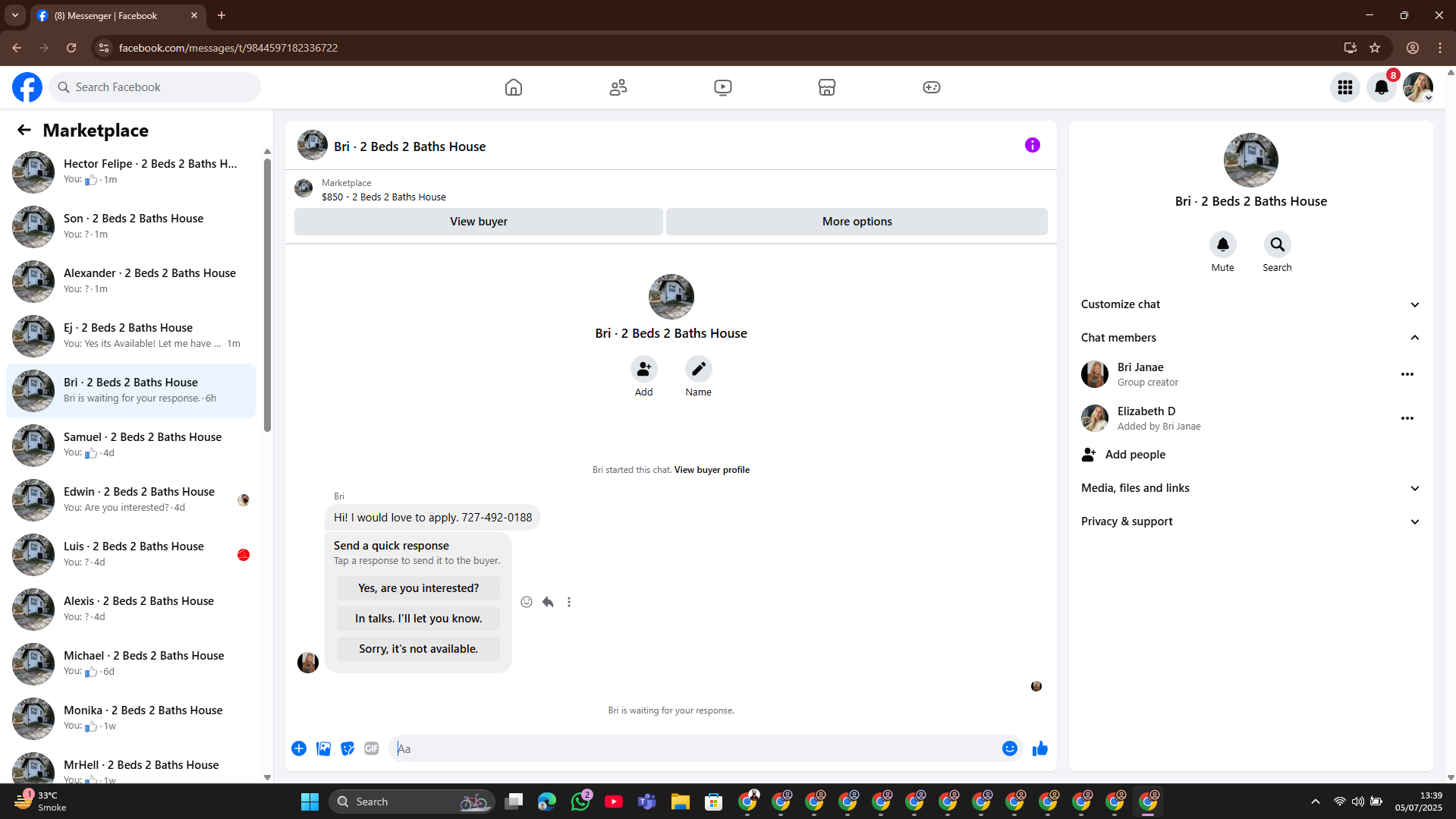Send a thumbs-up like
Image resolution: width=1456 pixels, height=819 pixels.
(x=1039, y=748)
